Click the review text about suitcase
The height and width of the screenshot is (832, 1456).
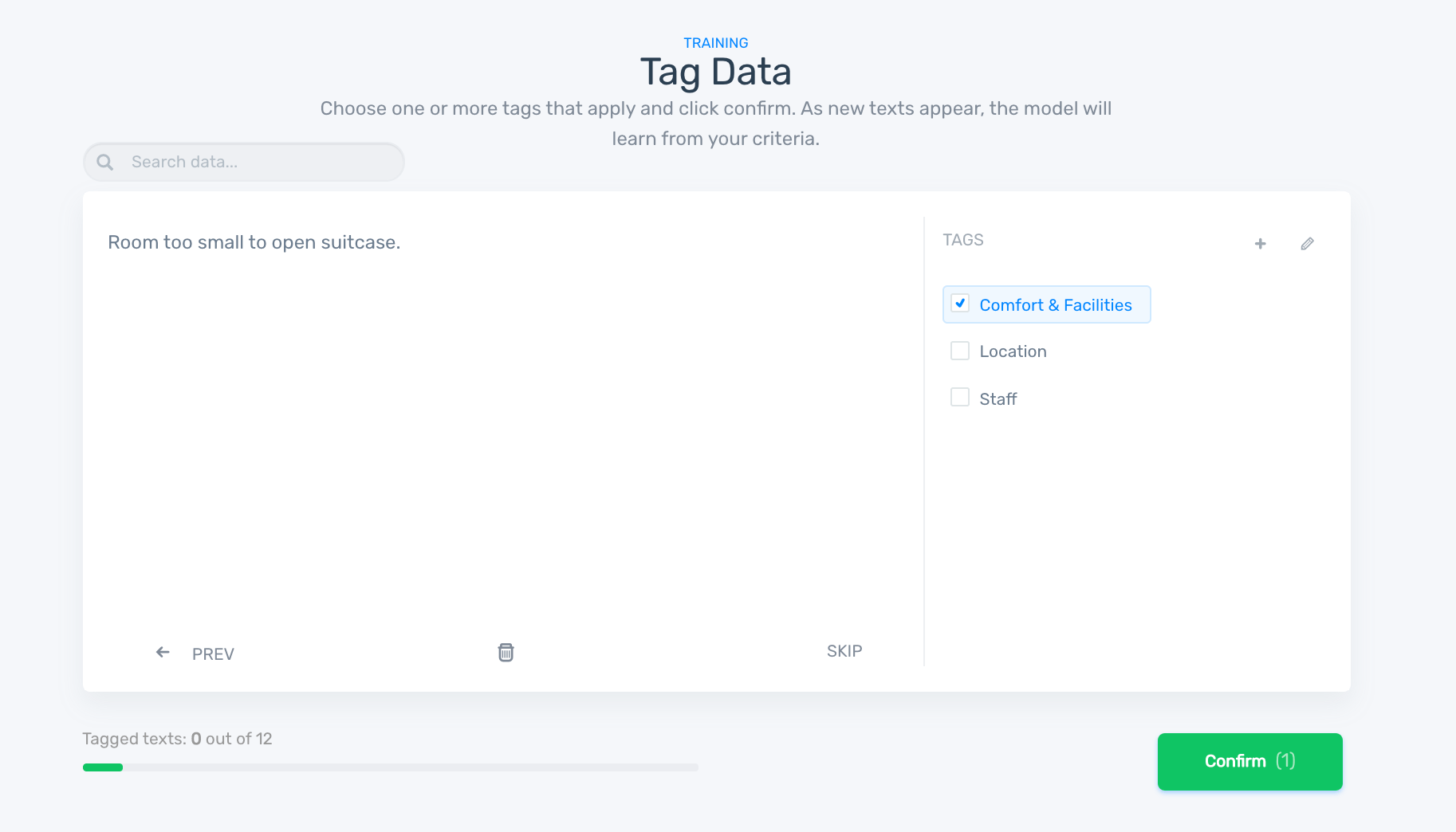[254, 242]
